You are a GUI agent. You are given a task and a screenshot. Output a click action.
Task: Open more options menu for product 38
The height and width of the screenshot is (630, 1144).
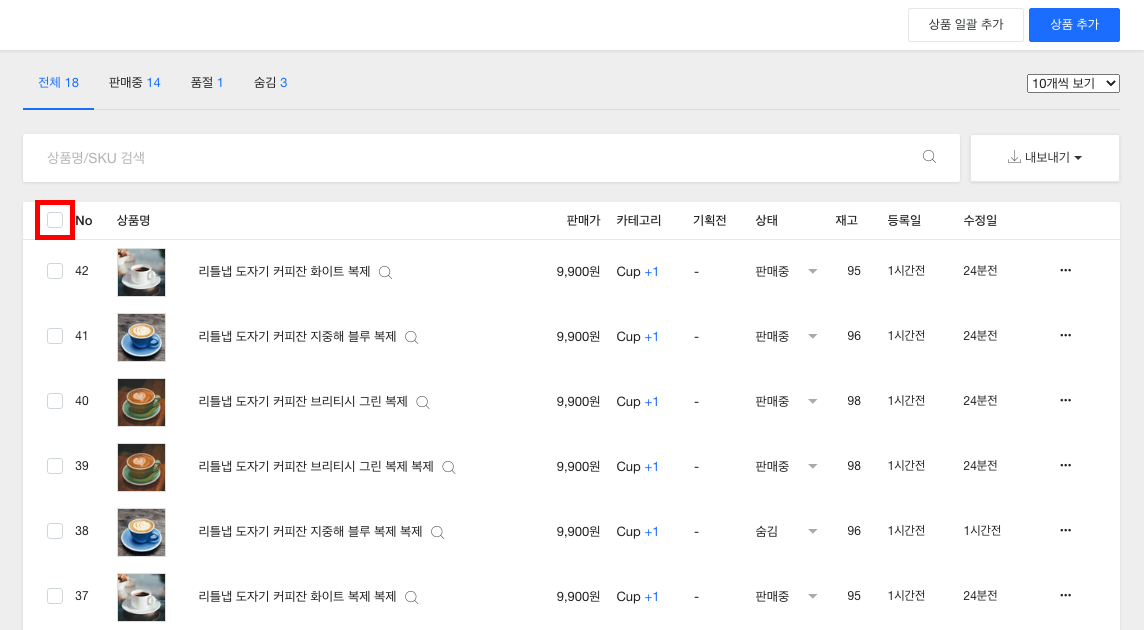(1065, 530)
